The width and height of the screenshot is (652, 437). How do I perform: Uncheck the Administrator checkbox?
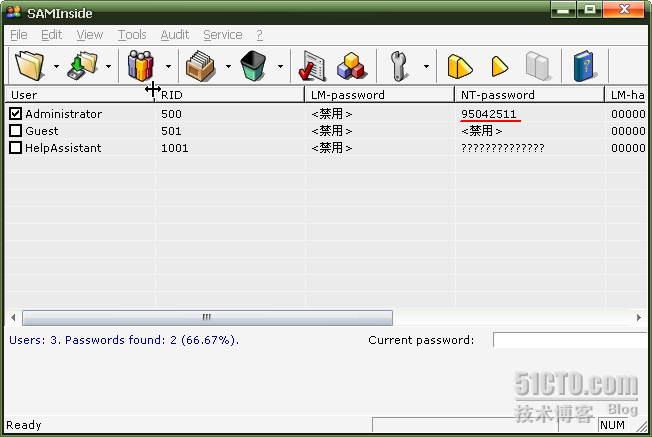click(15, 114)
